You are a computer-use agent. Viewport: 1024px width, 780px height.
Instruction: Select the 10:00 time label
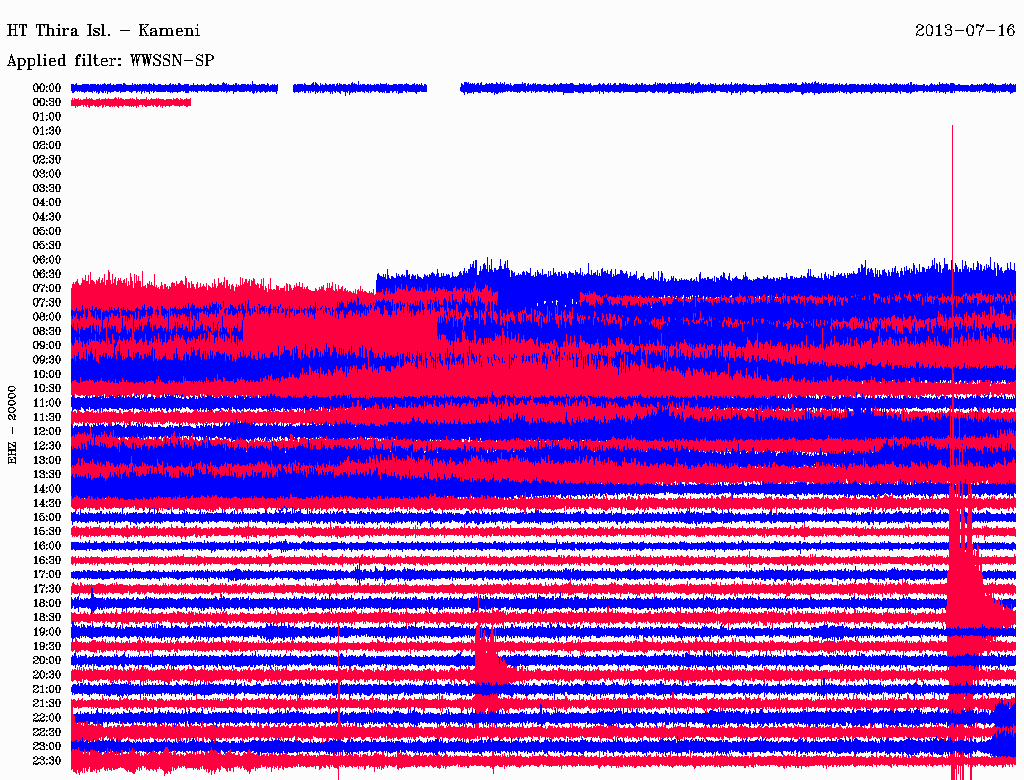coord(47,374)
